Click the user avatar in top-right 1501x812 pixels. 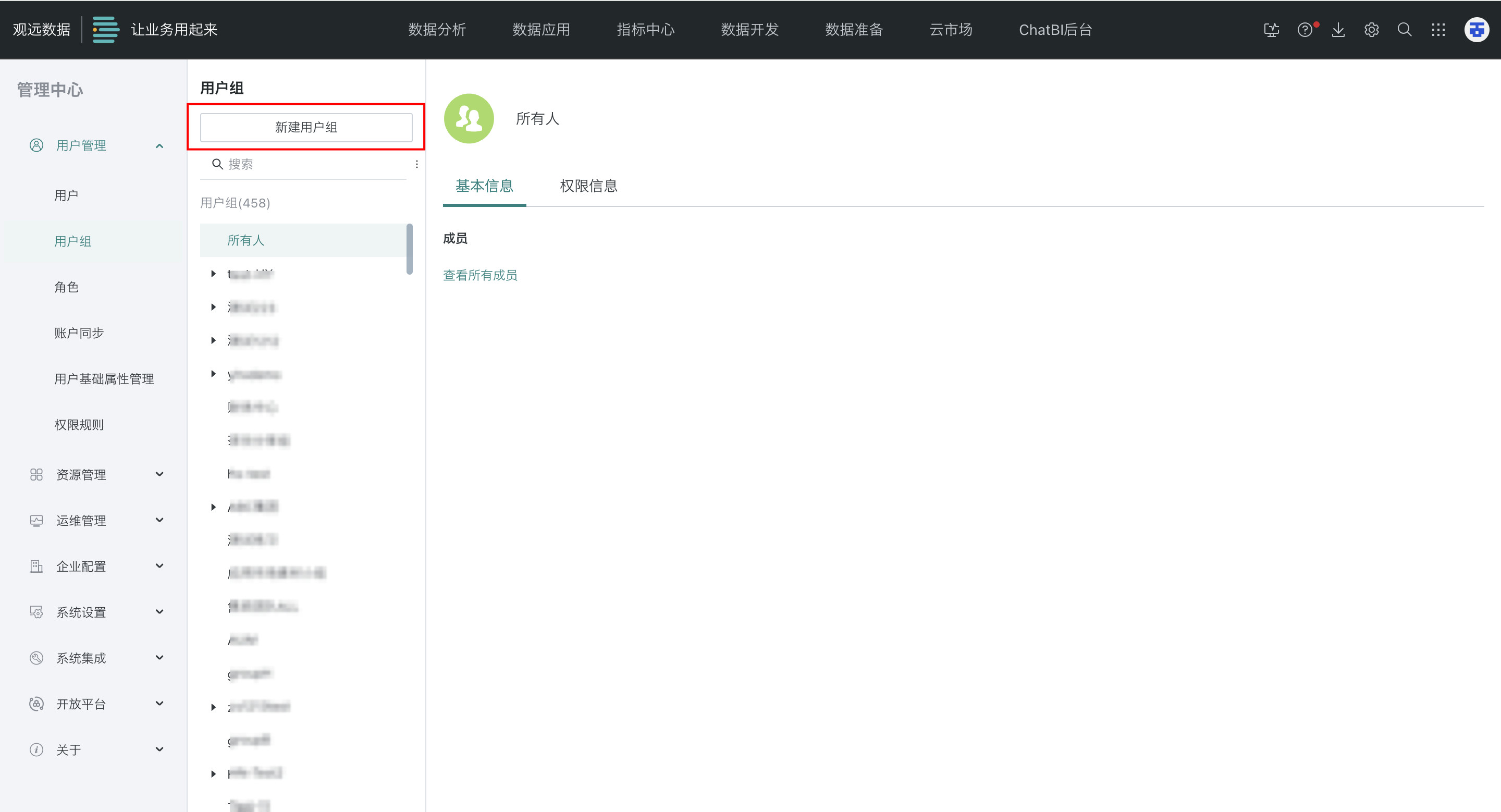click(1476, 30)
